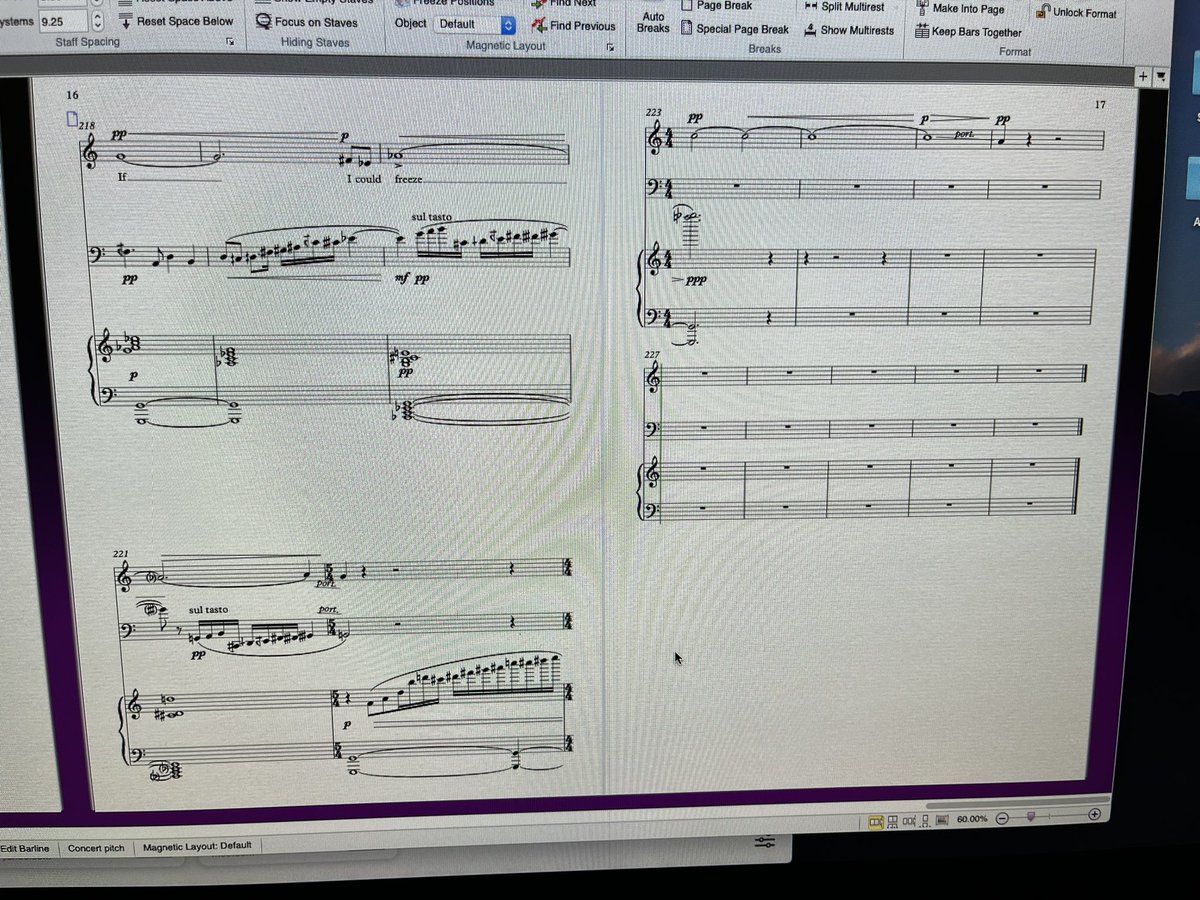Click the mixer sliders icon below the status bar
The height and width of the screenshot is (900, 1200).
pyautogui.click(x=765, y=843)
